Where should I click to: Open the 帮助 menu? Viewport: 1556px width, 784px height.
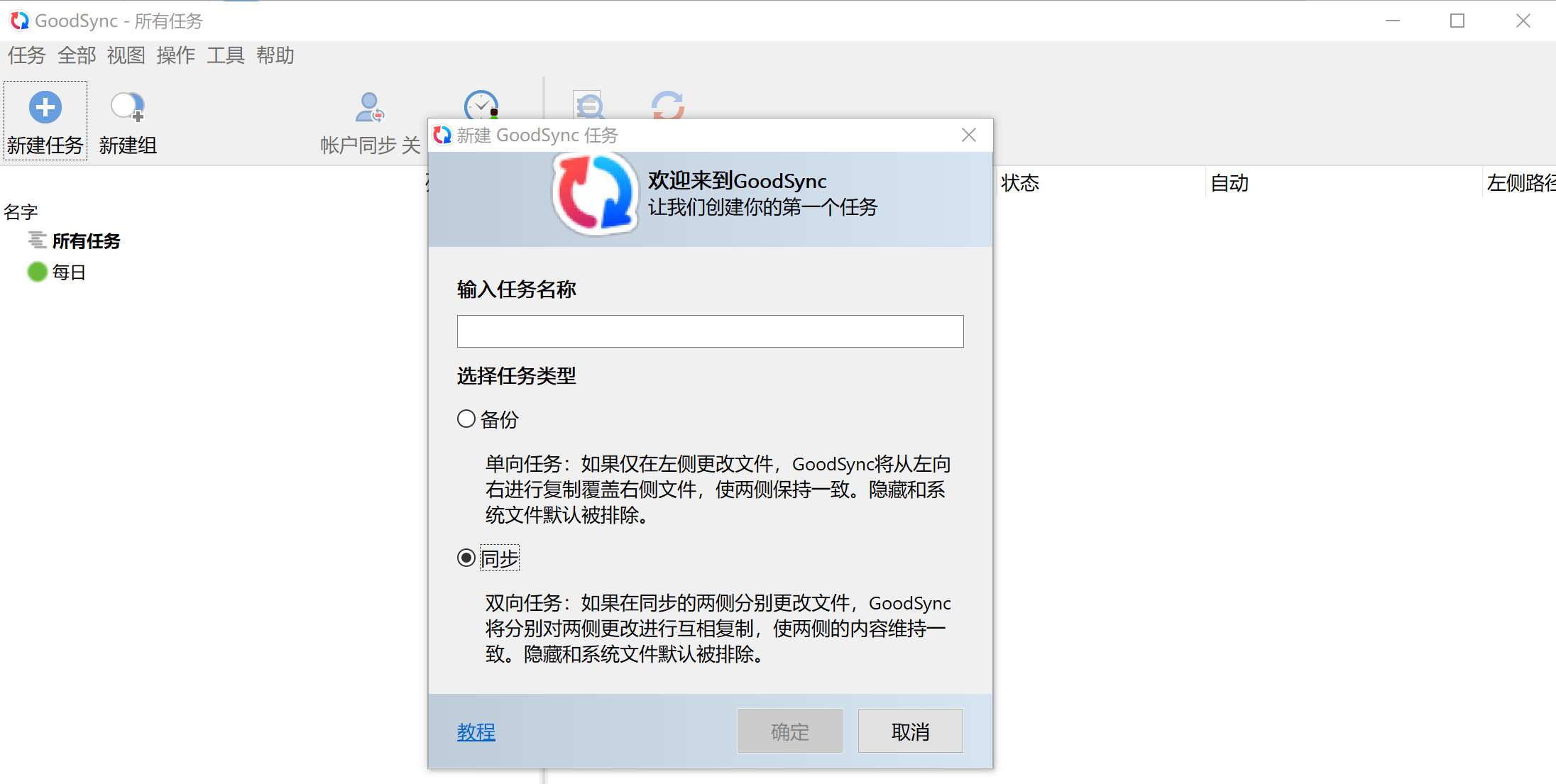pyautogui.click(x=275, y=55)
